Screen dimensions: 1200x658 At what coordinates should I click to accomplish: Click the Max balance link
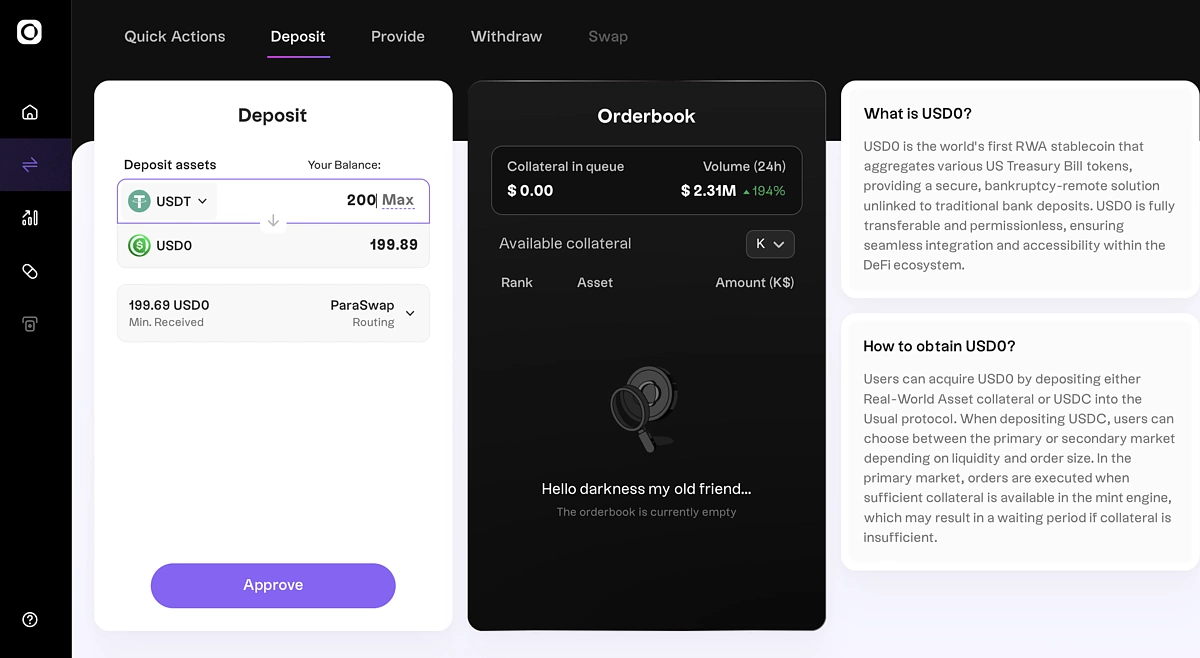click(398, 200)
